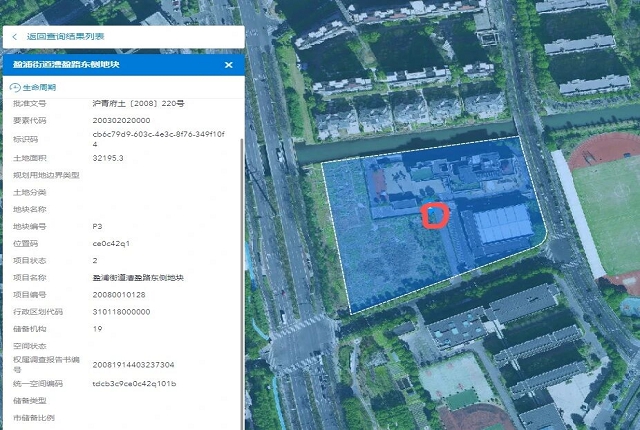The image size is (640, 430).
Task: Select the project number 20080010128
Action: click(119, 295)
